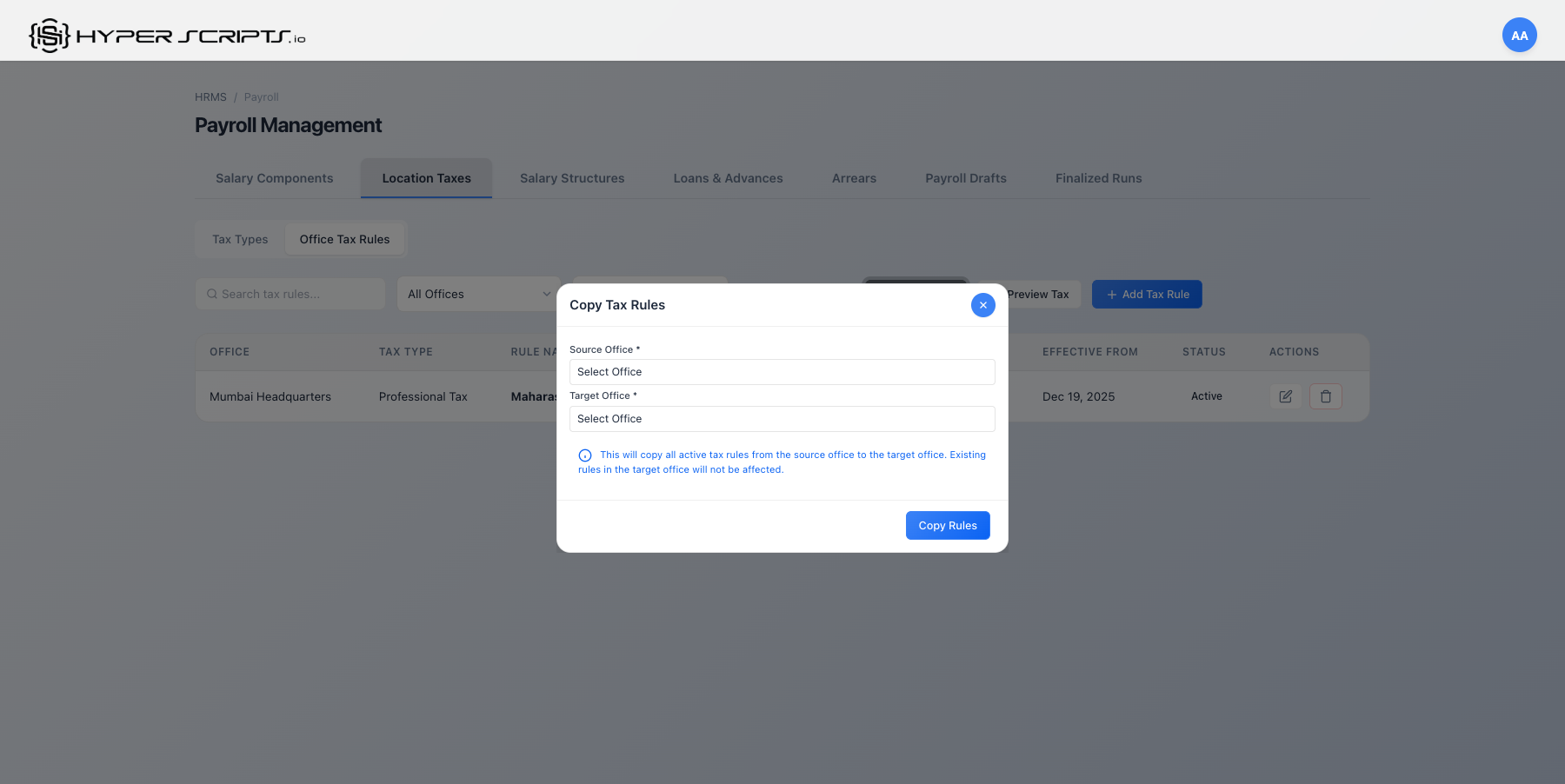The width and height of the screenshot is (1565, 784).
Task: Click the plus icon on Add Tax Rule
Action: coord(1110,294)
